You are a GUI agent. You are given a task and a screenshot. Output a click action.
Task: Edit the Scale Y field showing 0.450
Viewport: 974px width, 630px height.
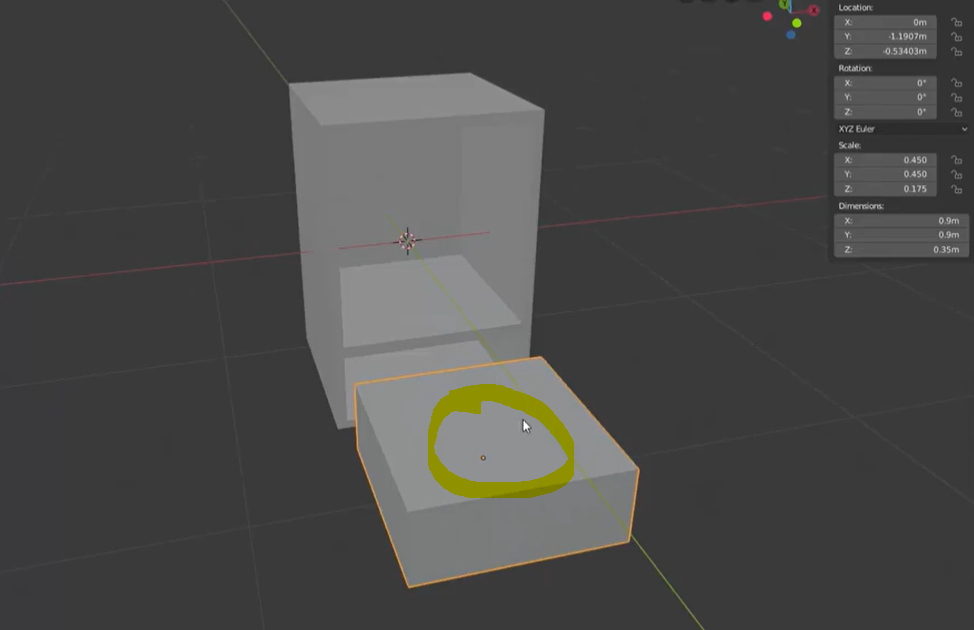pyautogui.click(x=885, y=175)
